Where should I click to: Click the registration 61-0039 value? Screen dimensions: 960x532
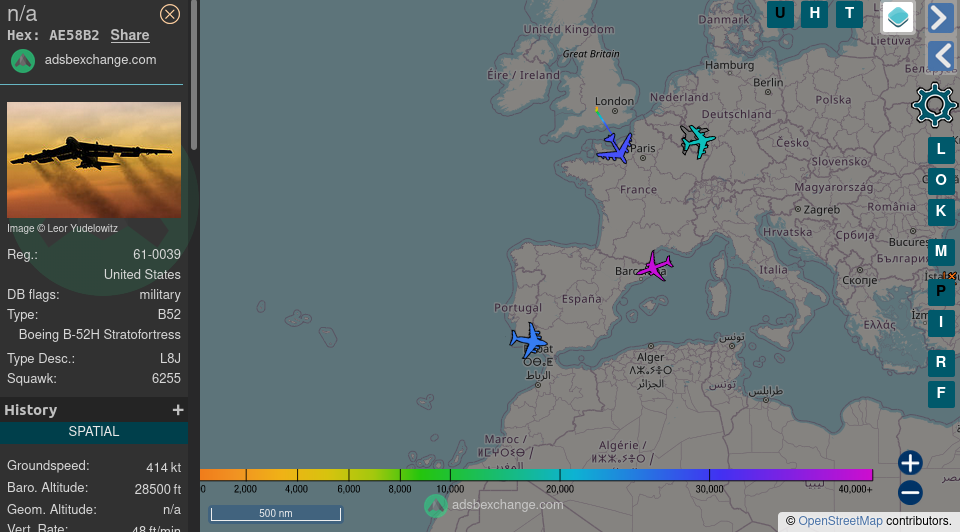point(157,255)
